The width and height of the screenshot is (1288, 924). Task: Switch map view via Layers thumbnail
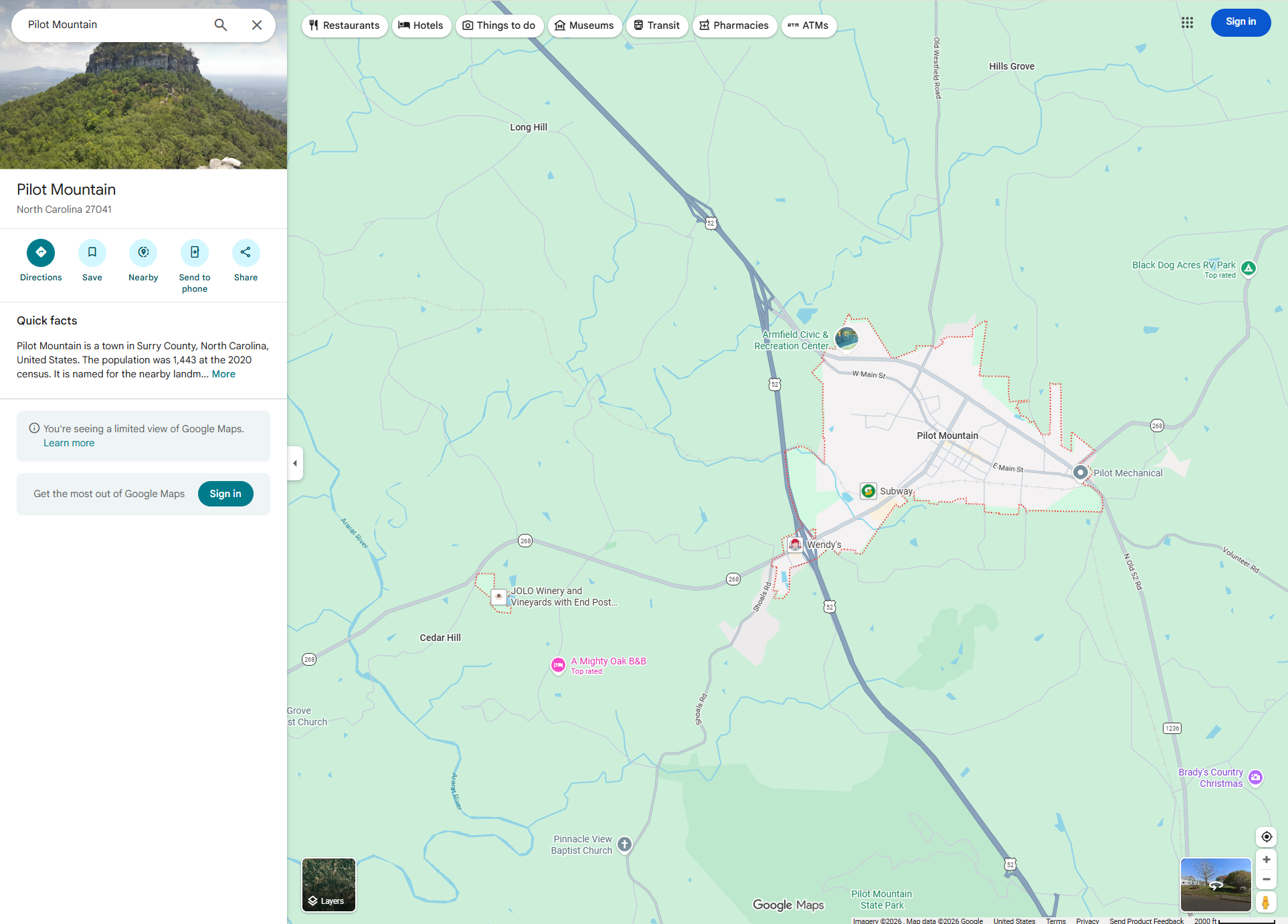click(329, 885)
